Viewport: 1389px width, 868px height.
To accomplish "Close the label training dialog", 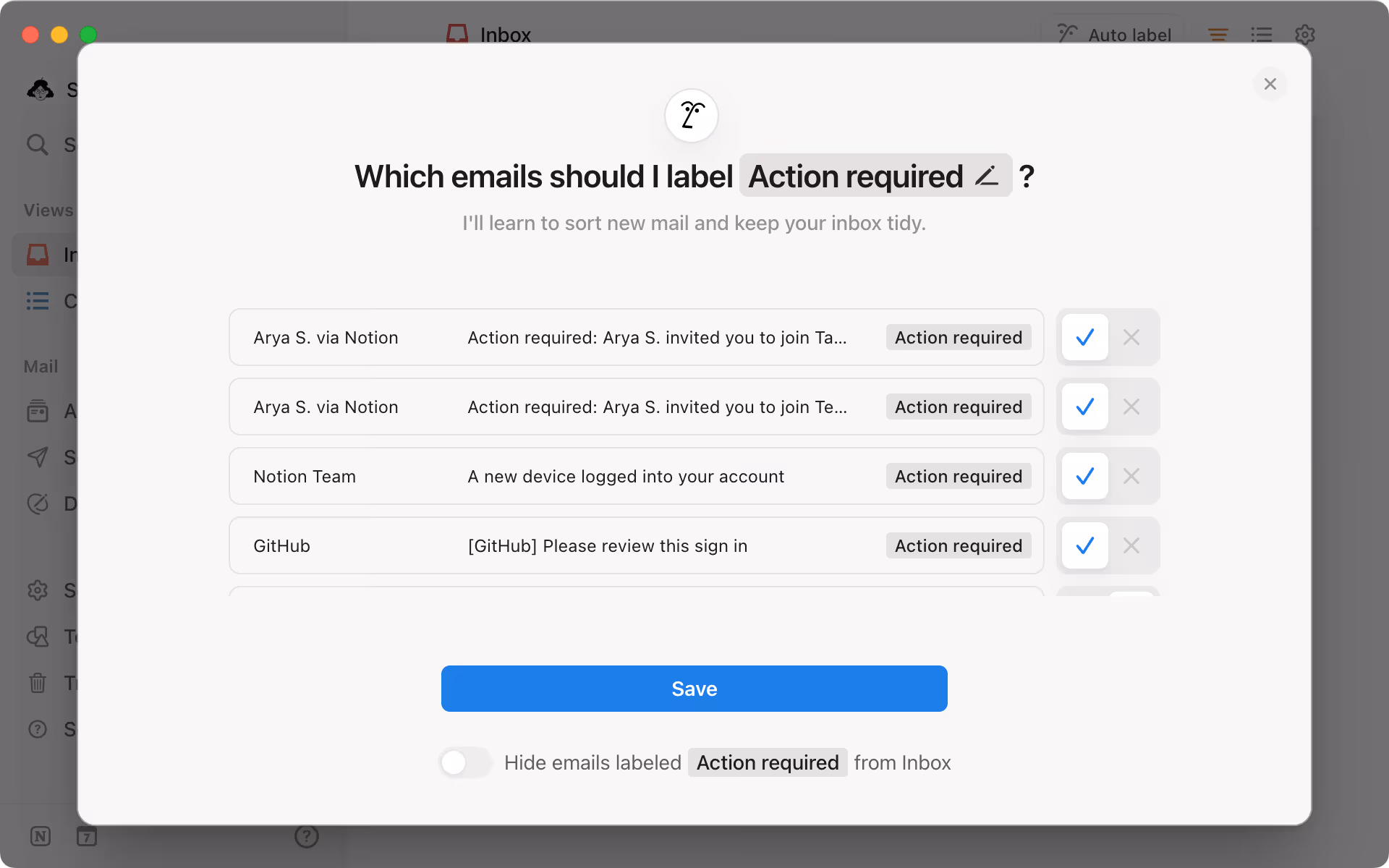I will [1270, 84].
